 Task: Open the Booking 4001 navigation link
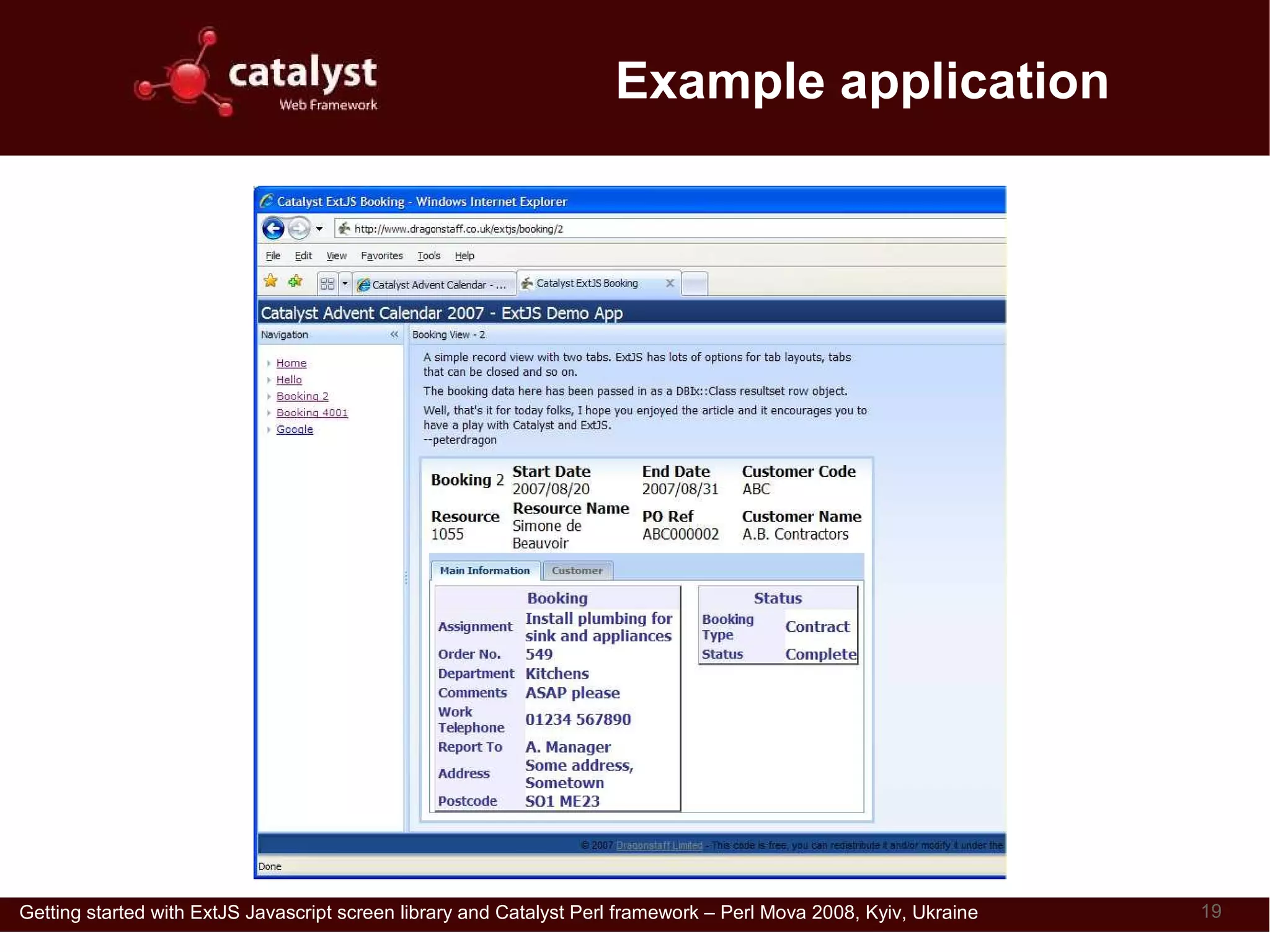pyautogui.click(x=312, y=413)
